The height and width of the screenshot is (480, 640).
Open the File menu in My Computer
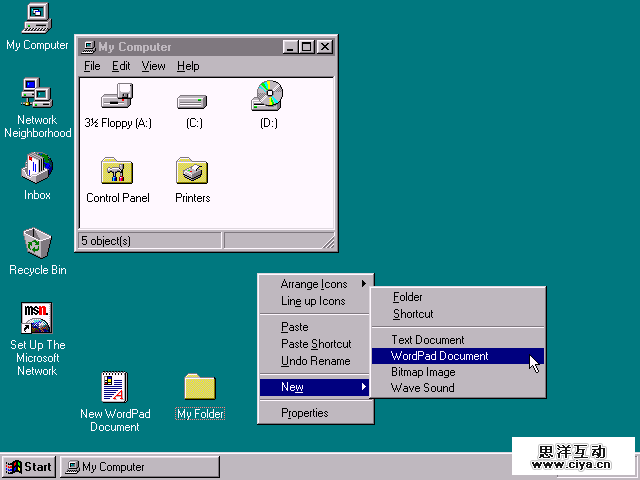pyautogui.click(x=92, y=66)
